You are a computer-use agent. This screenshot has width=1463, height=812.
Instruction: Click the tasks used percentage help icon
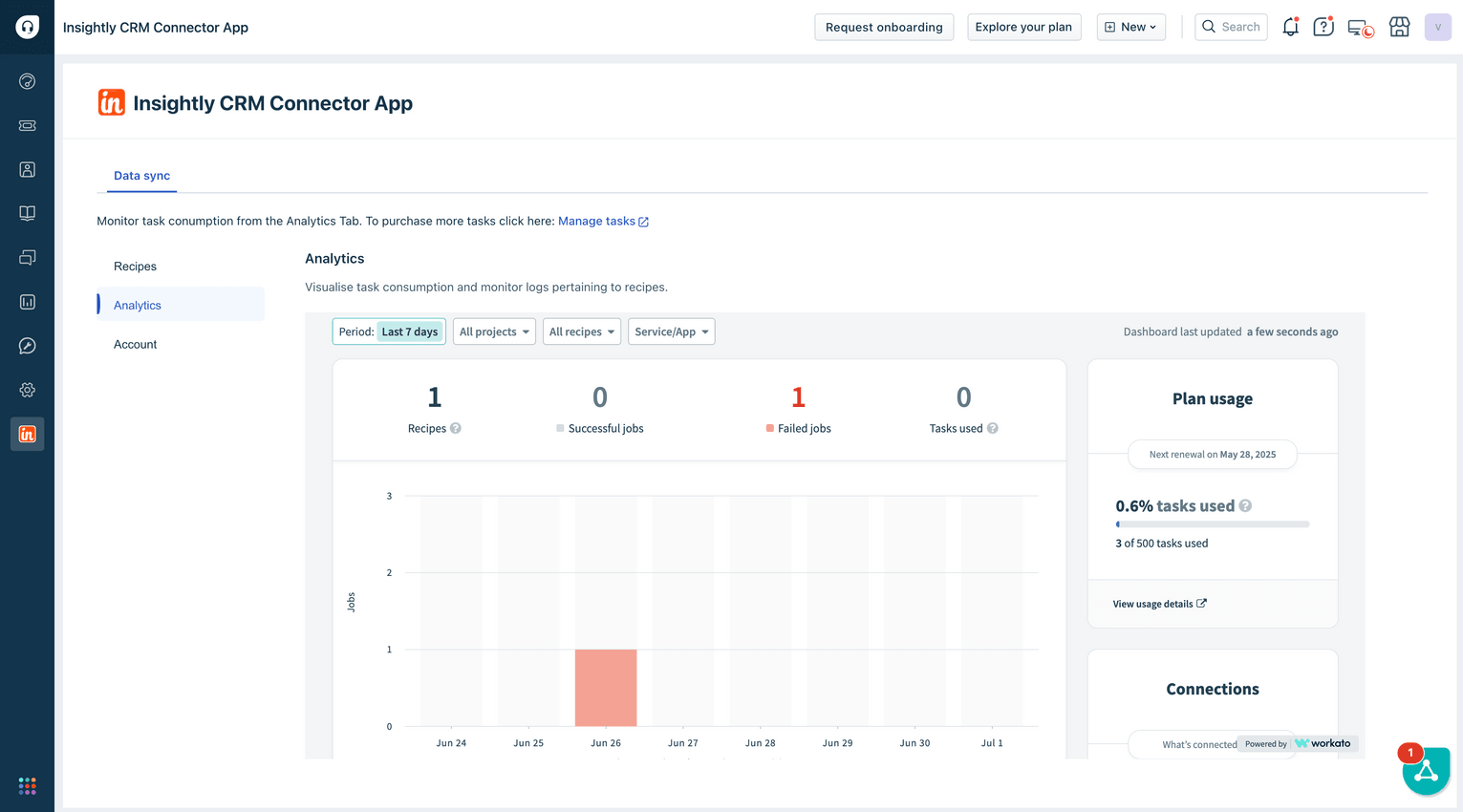(x=1245, y=506)
